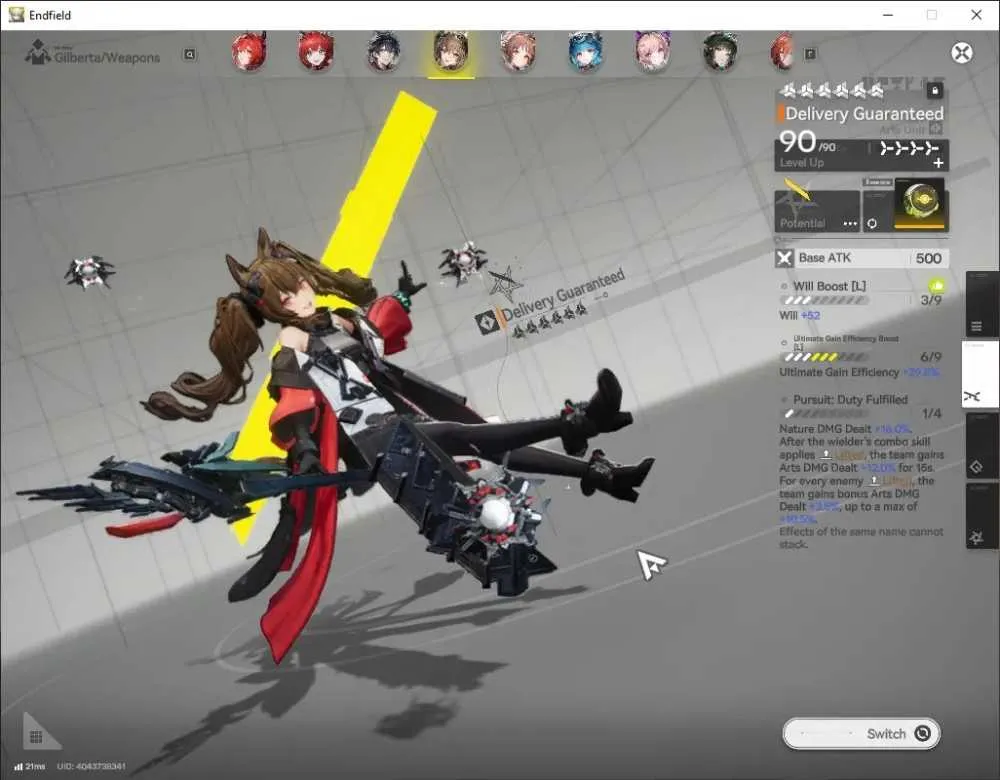Click the Endfield app icon in the title bar
Viewport: 1000px width, 780px height.
(17, 15)
